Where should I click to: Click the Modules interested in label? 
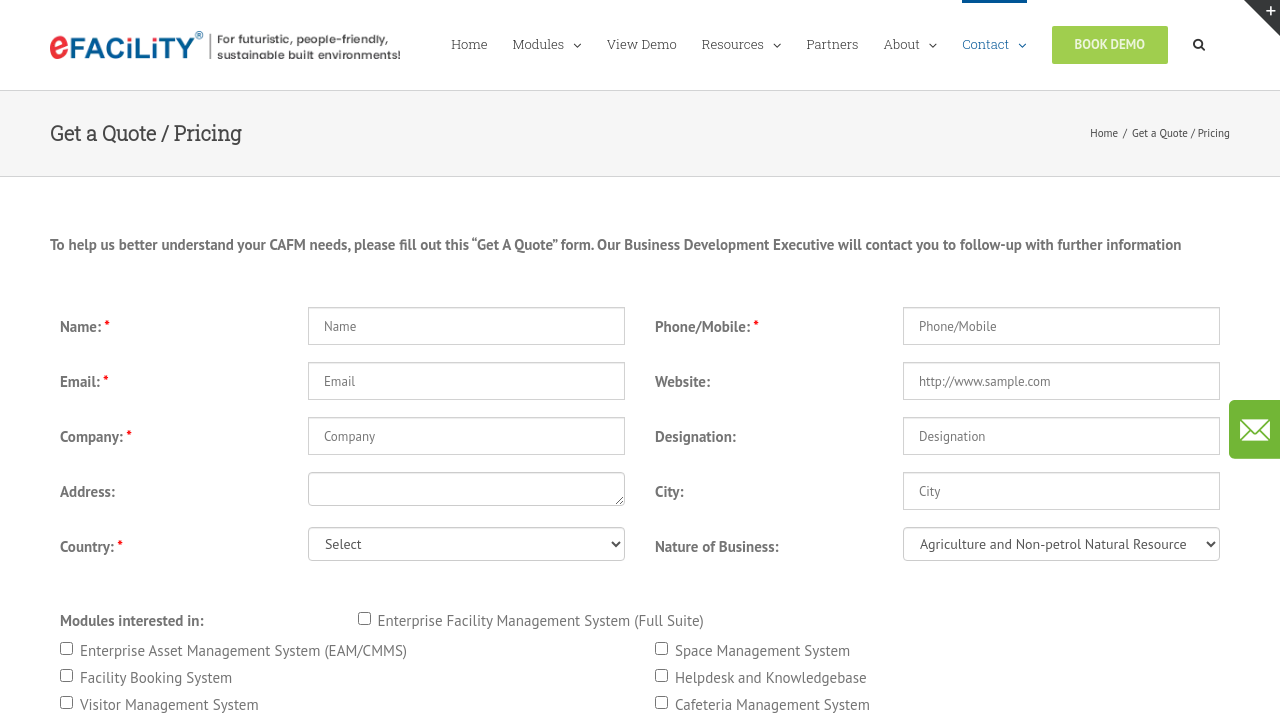click(x=132, y=621)
